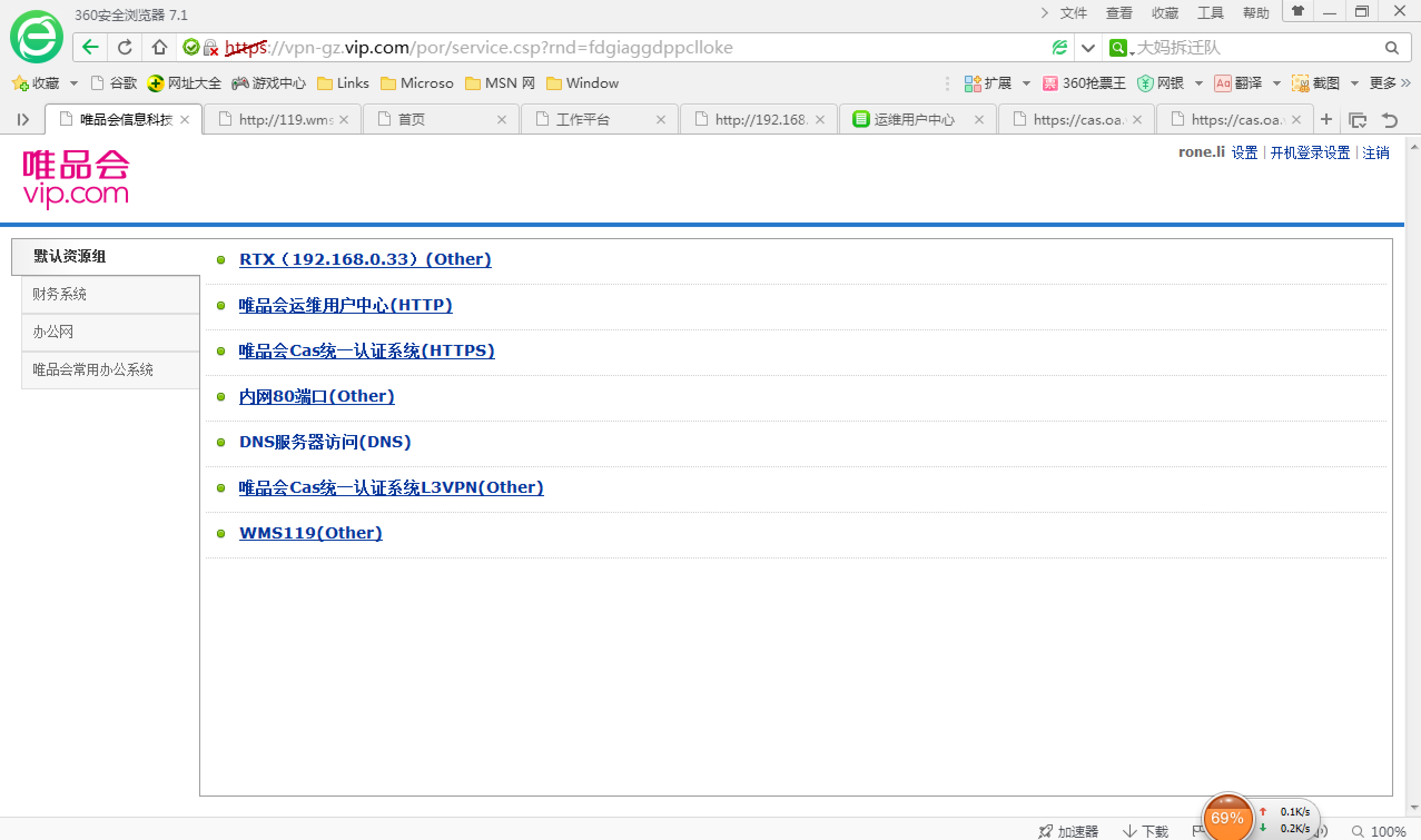Select the 默认资源组 resource group

pyautogui.click(x=106, y=256)
